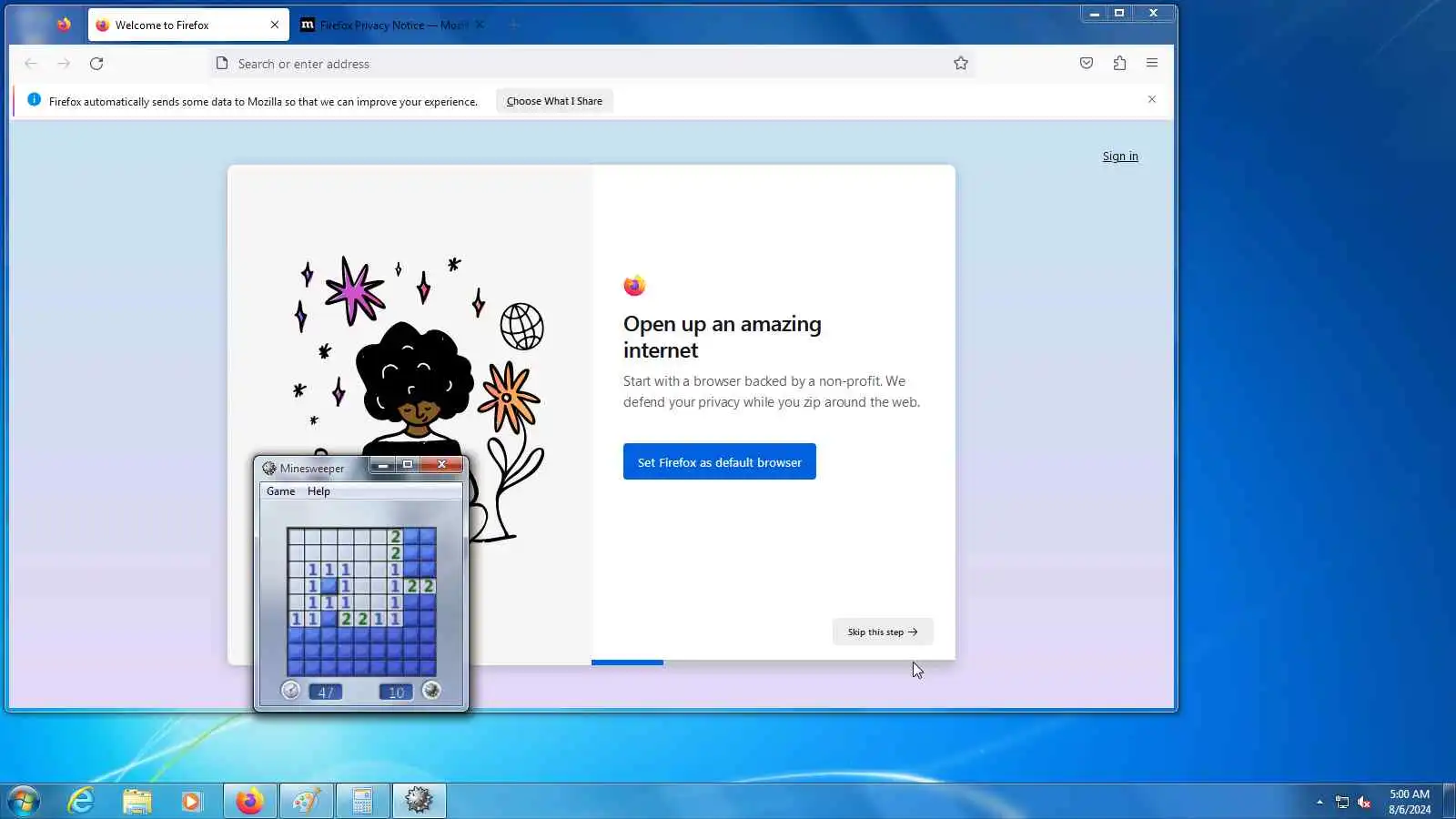Click the Firefox taskbar button
1456x819 pixels.
click(249, 801)
